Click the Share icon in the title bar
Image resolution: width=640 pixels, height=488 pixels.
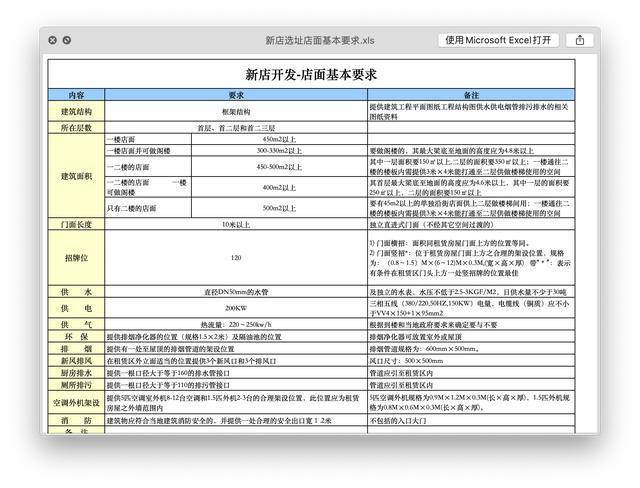[579, 40]
